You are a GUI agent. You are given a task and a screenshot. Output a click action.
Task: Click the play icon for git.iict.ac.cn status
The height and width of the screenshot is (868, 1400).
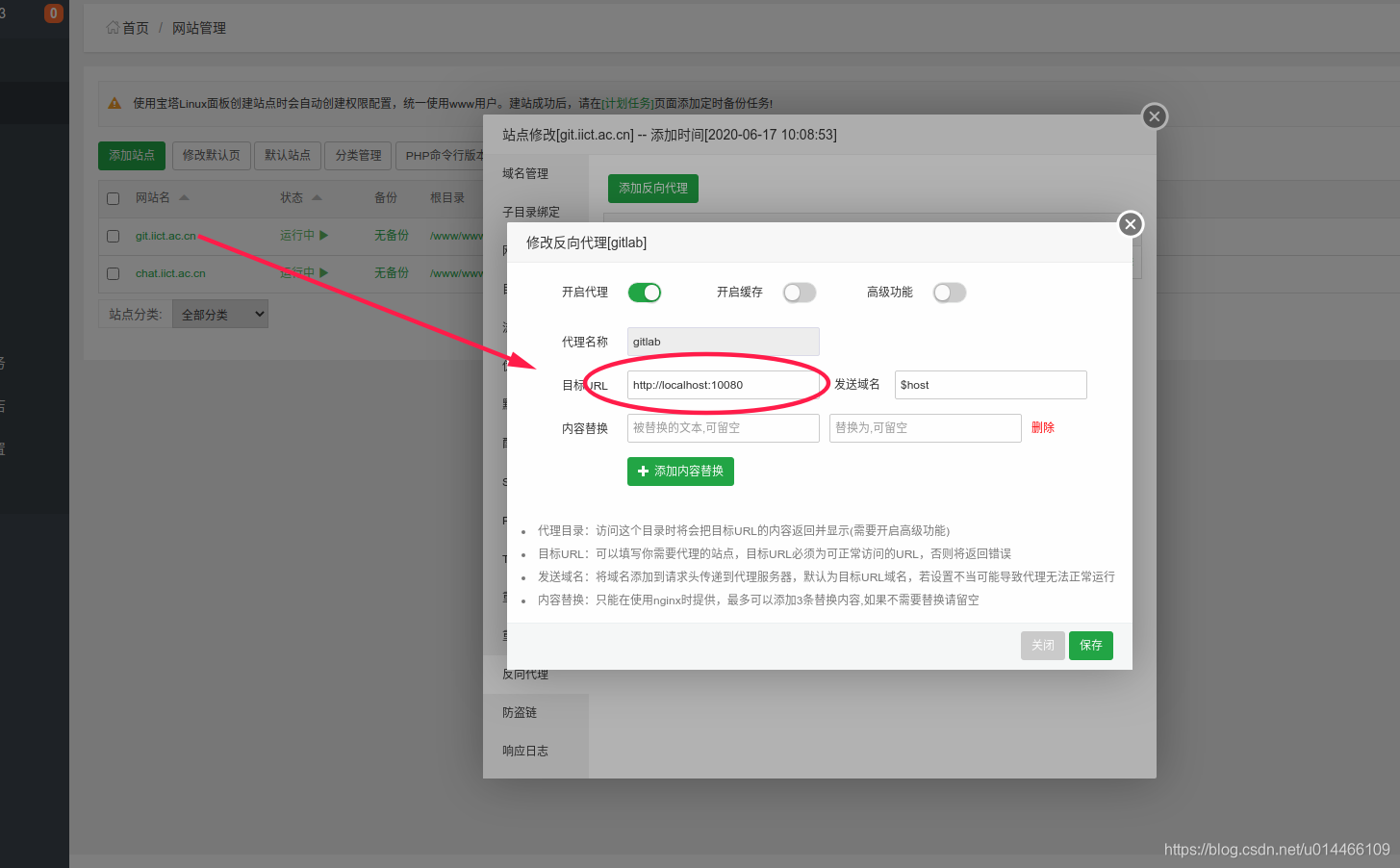(x=324, y=235)
